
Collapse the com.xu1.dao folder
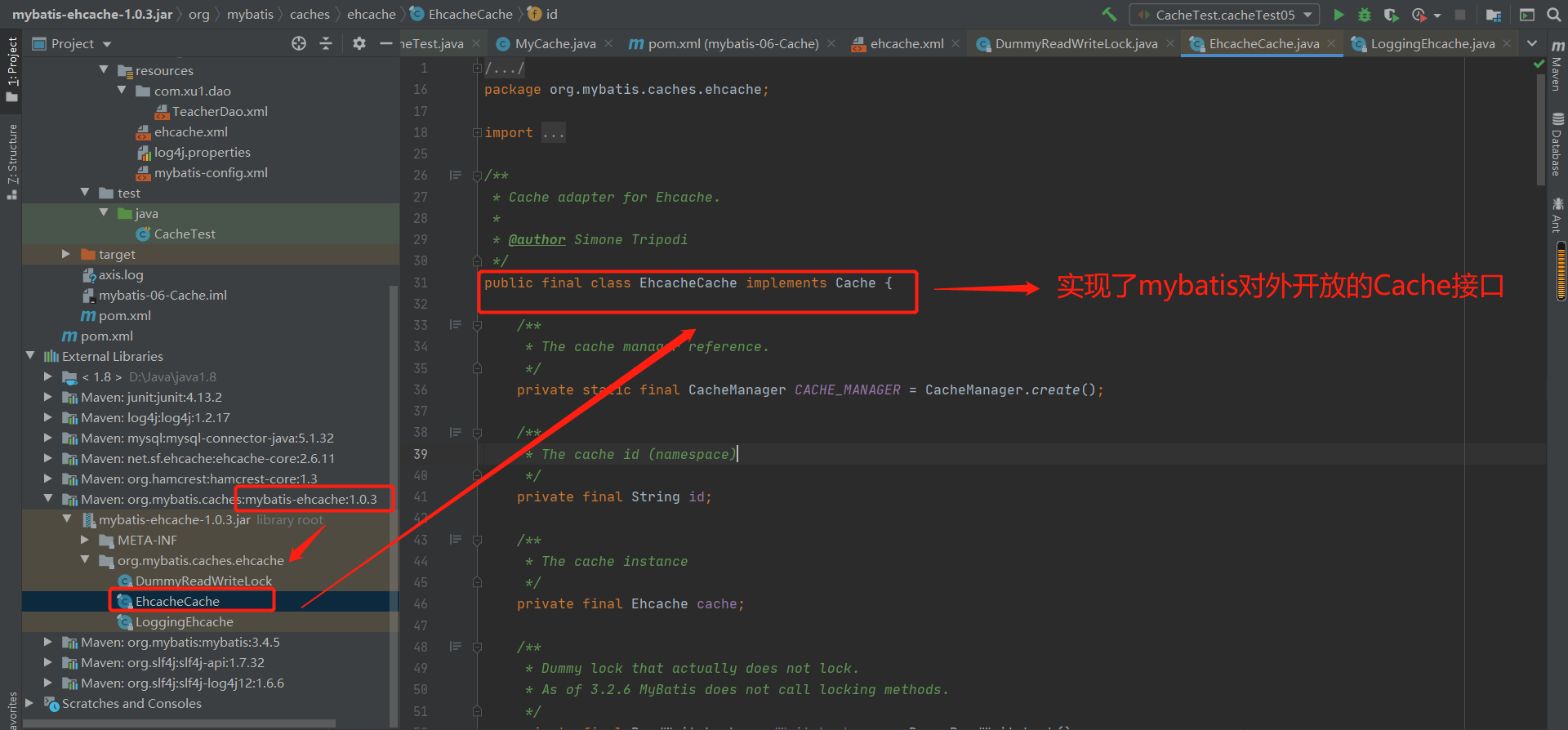pyautogui.click(x=122, y=91)
